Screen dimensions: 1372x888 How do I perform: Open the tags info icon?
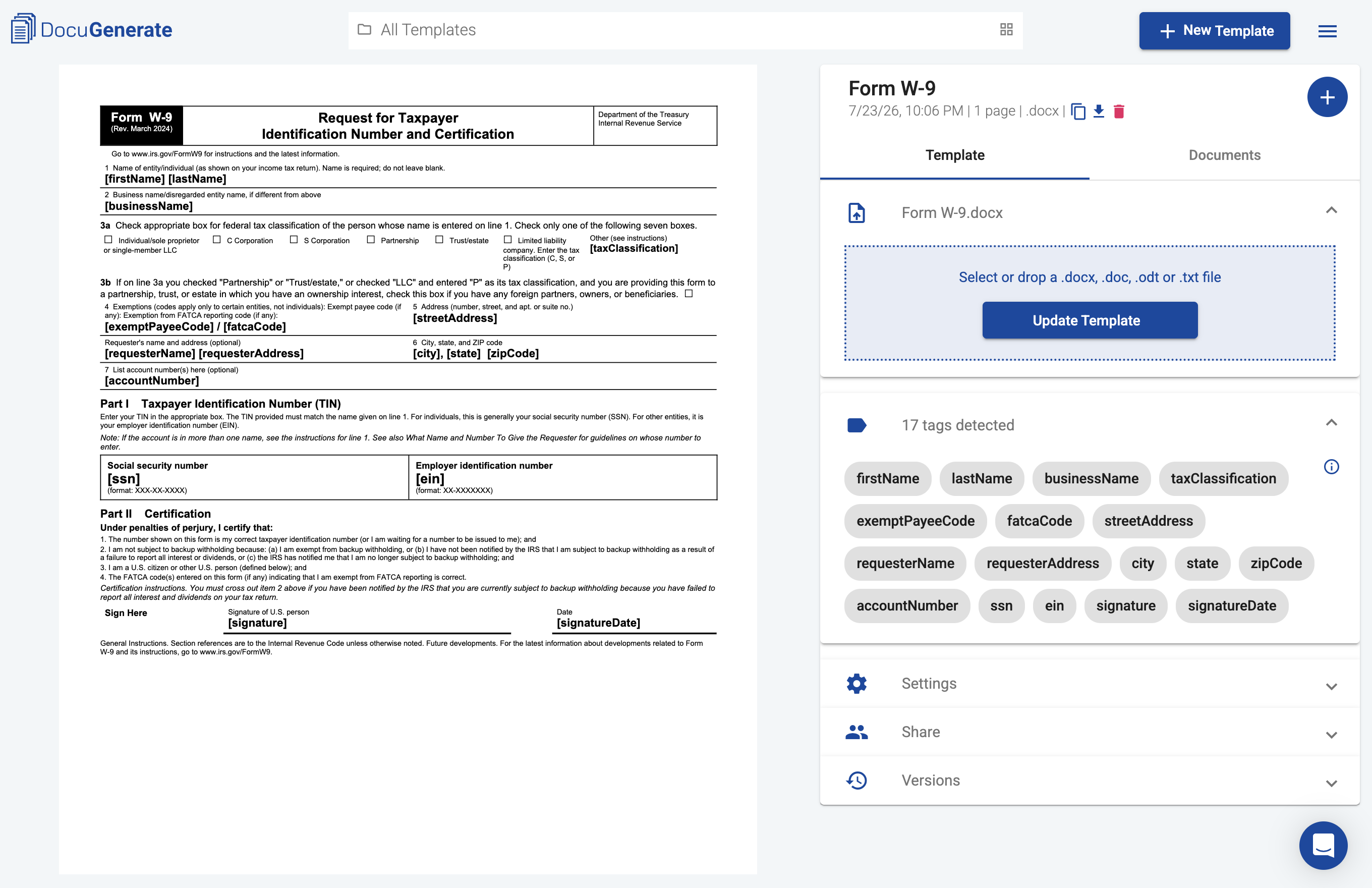pos(1331,467)
